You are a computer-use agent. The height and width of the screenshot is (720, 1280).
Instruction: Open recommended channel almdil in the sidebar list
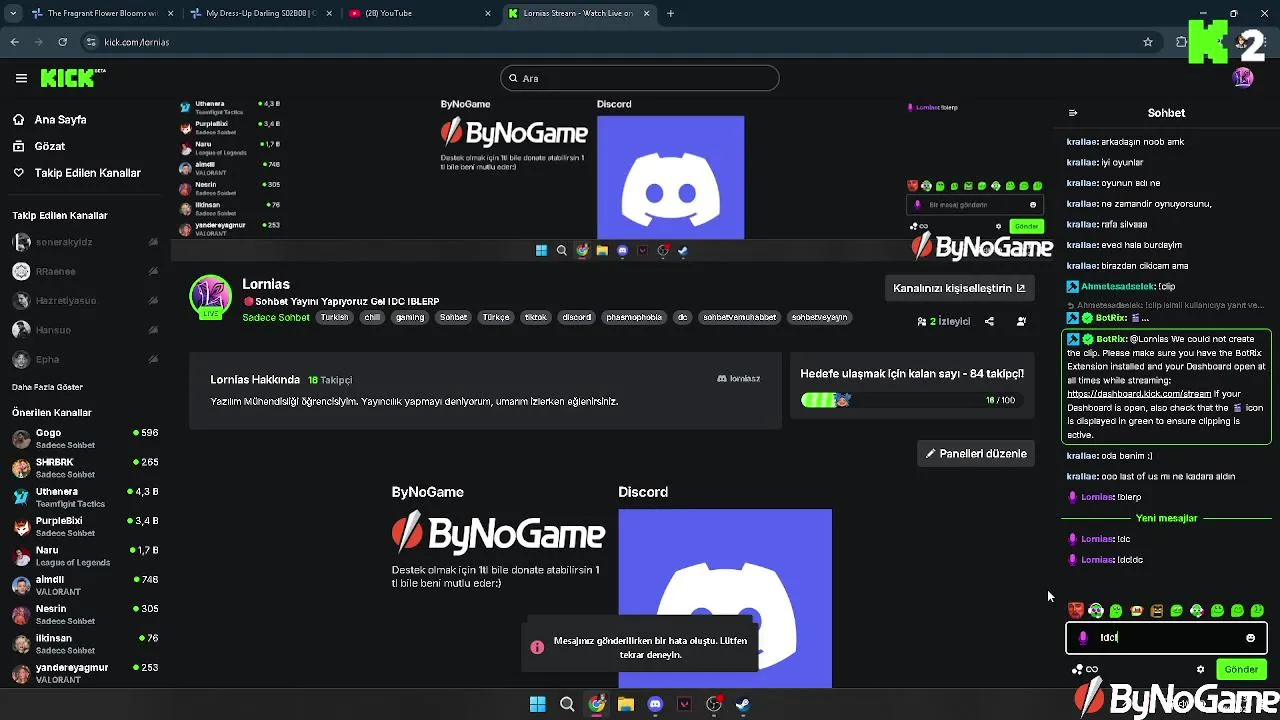(x=85, y=585)
